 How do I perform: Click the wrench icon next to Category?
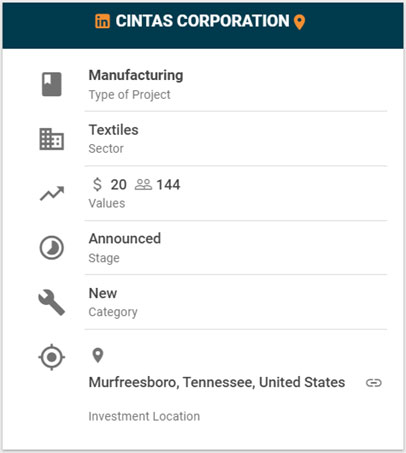[x=52, y=302]
